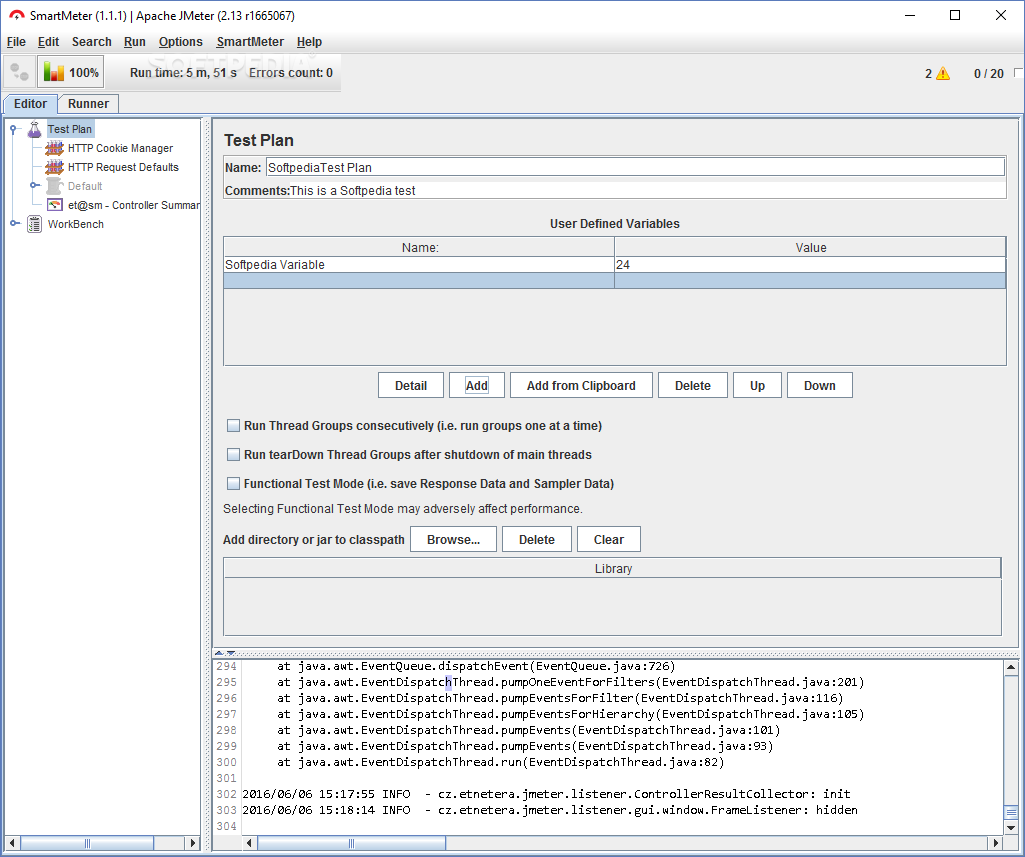Click Add from Clipboard button

coord(581,386)
